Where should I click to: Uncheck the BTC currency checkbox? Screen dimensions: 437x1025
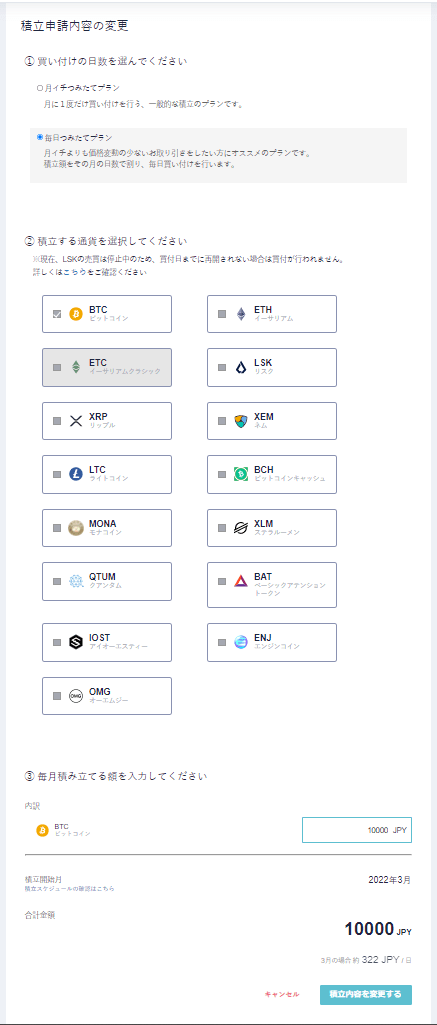tap(57, 314)
